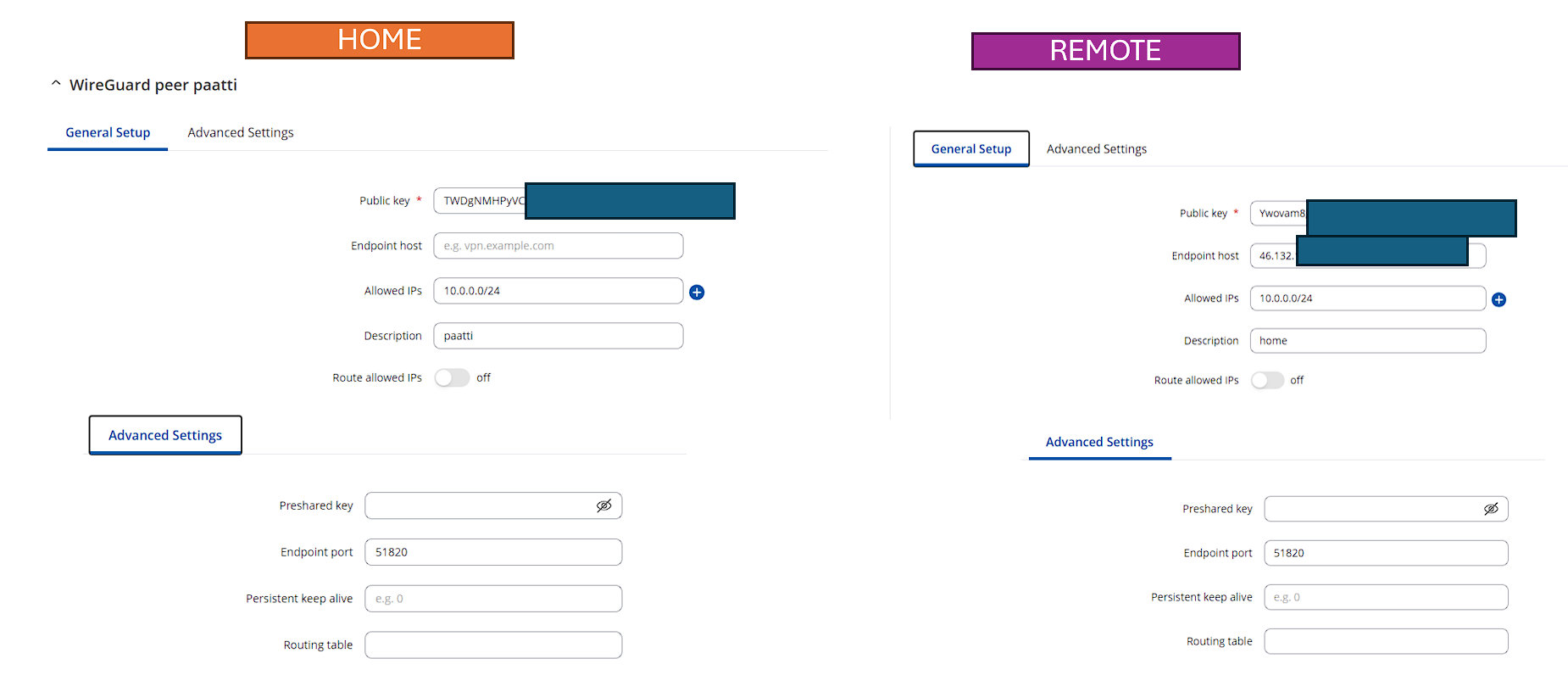The height and width of the screenshot is (681, 1568).
Task: Focus REMOTE Persistent keep alive field
Action: pyautogui.click(x=1386, y=597)
